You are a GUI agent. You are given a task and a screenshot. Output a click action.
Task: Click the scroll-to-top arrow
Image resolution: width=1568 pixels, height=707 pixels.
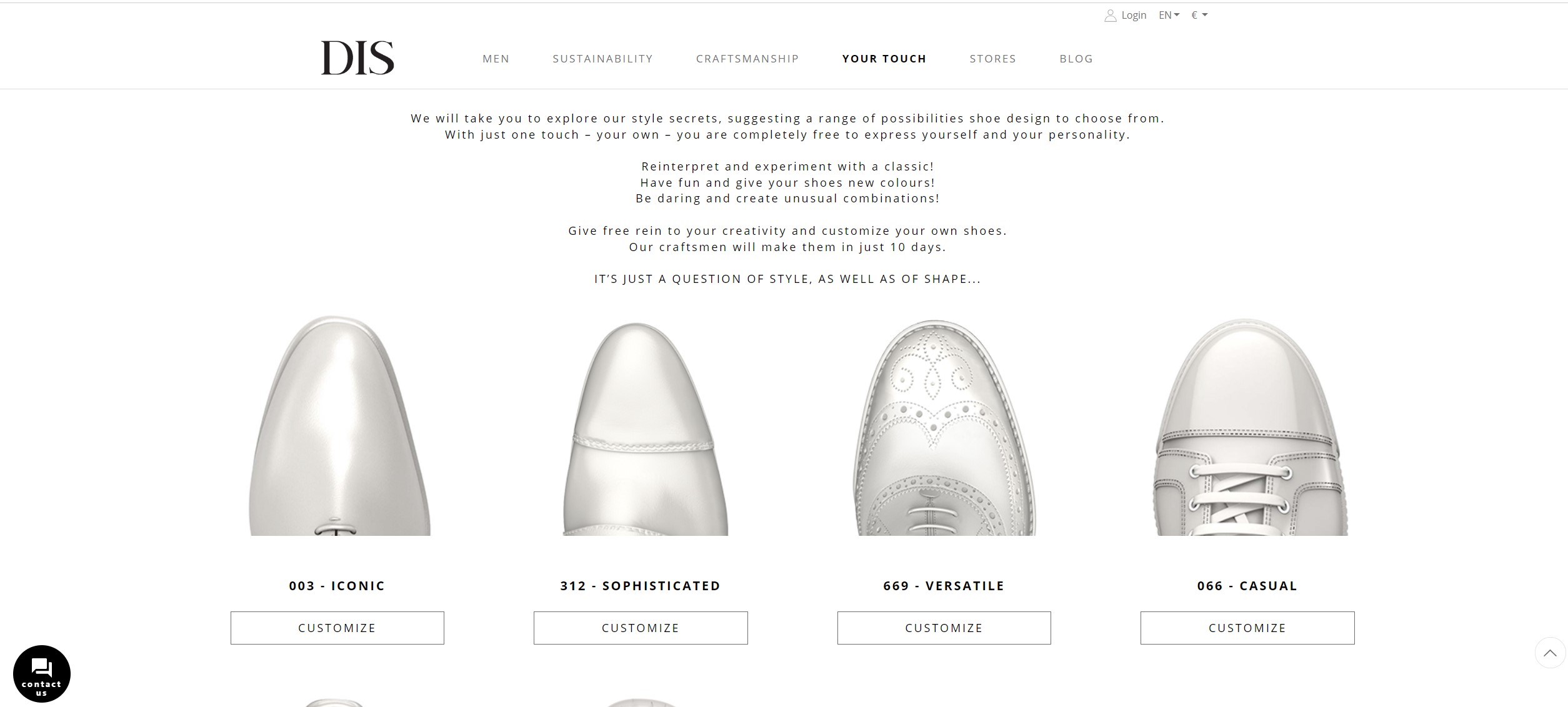click(1550, 653)
